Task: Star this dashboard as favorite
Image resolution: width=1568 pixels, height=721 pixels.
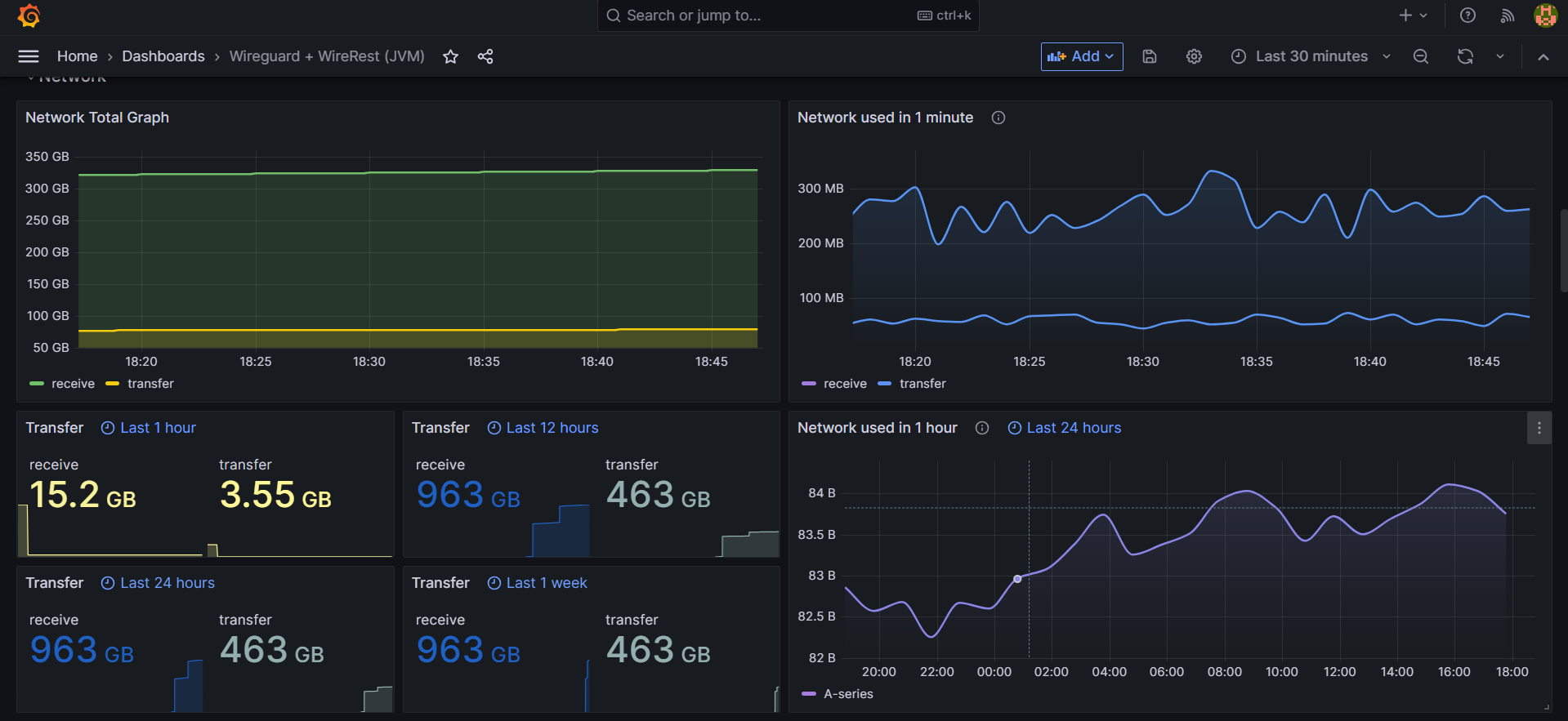Action: [x=450, y=56]
